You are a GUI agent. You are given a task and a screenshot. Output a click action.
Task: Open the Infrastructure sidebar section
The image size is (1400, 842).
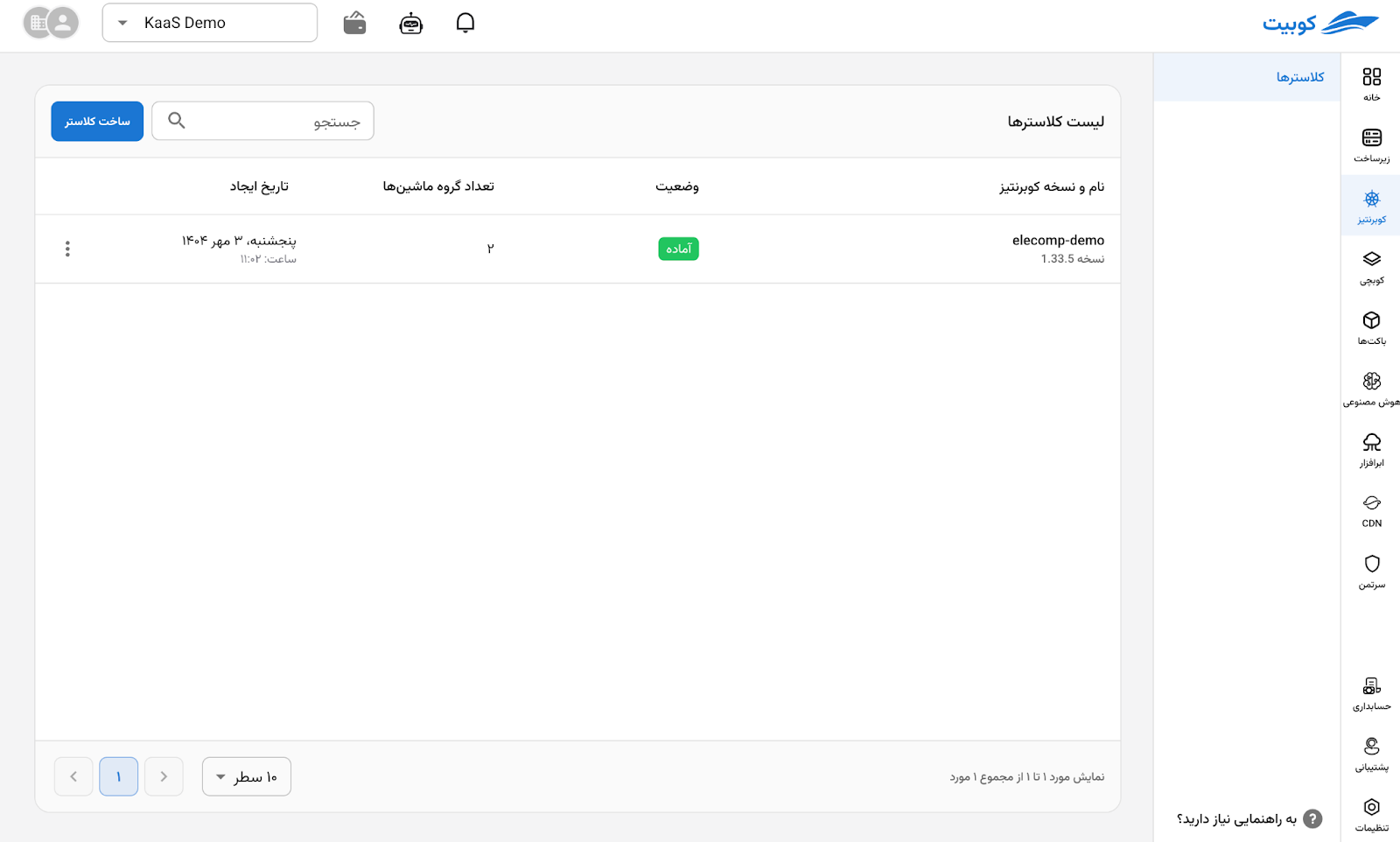click(1371, 145)
